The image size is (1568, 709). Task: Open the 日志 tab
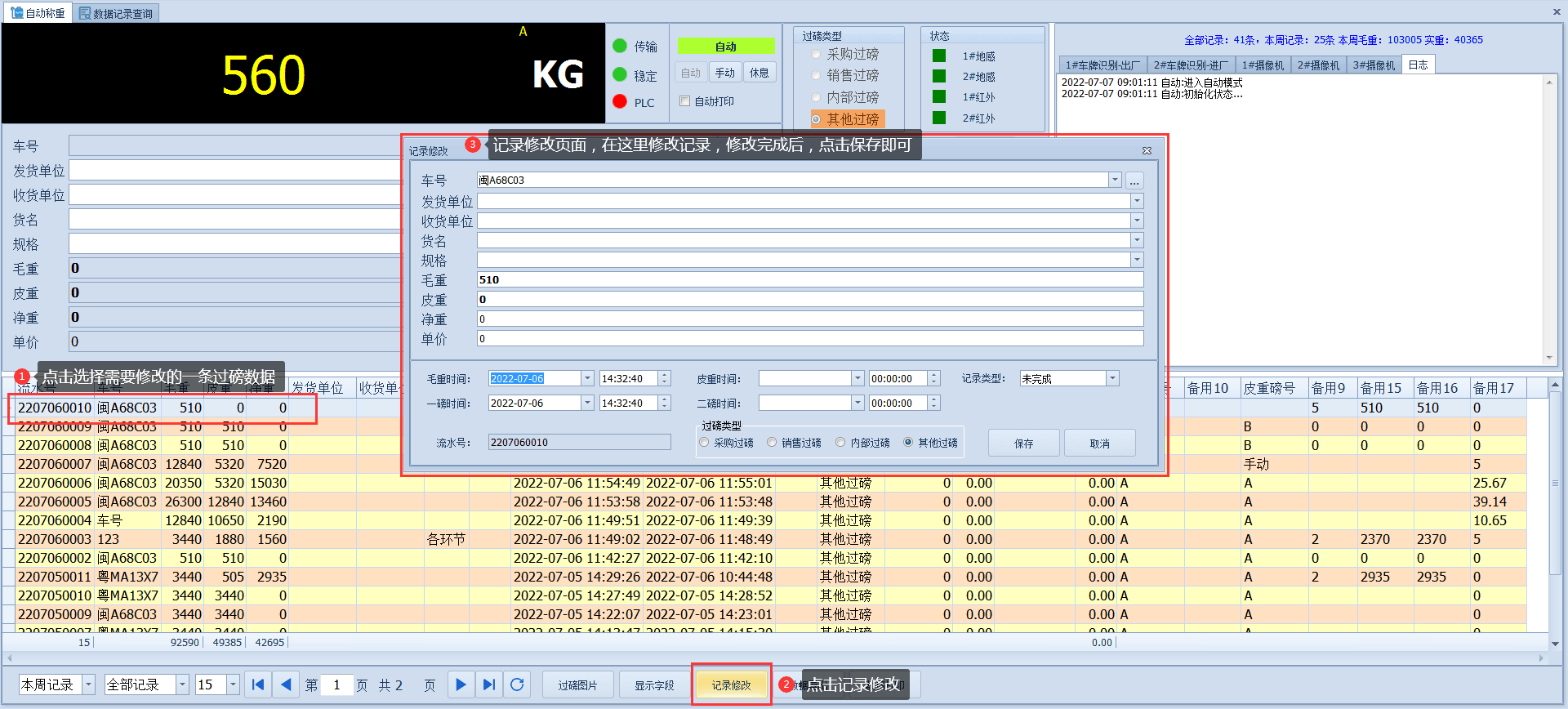click(1419, 65)
